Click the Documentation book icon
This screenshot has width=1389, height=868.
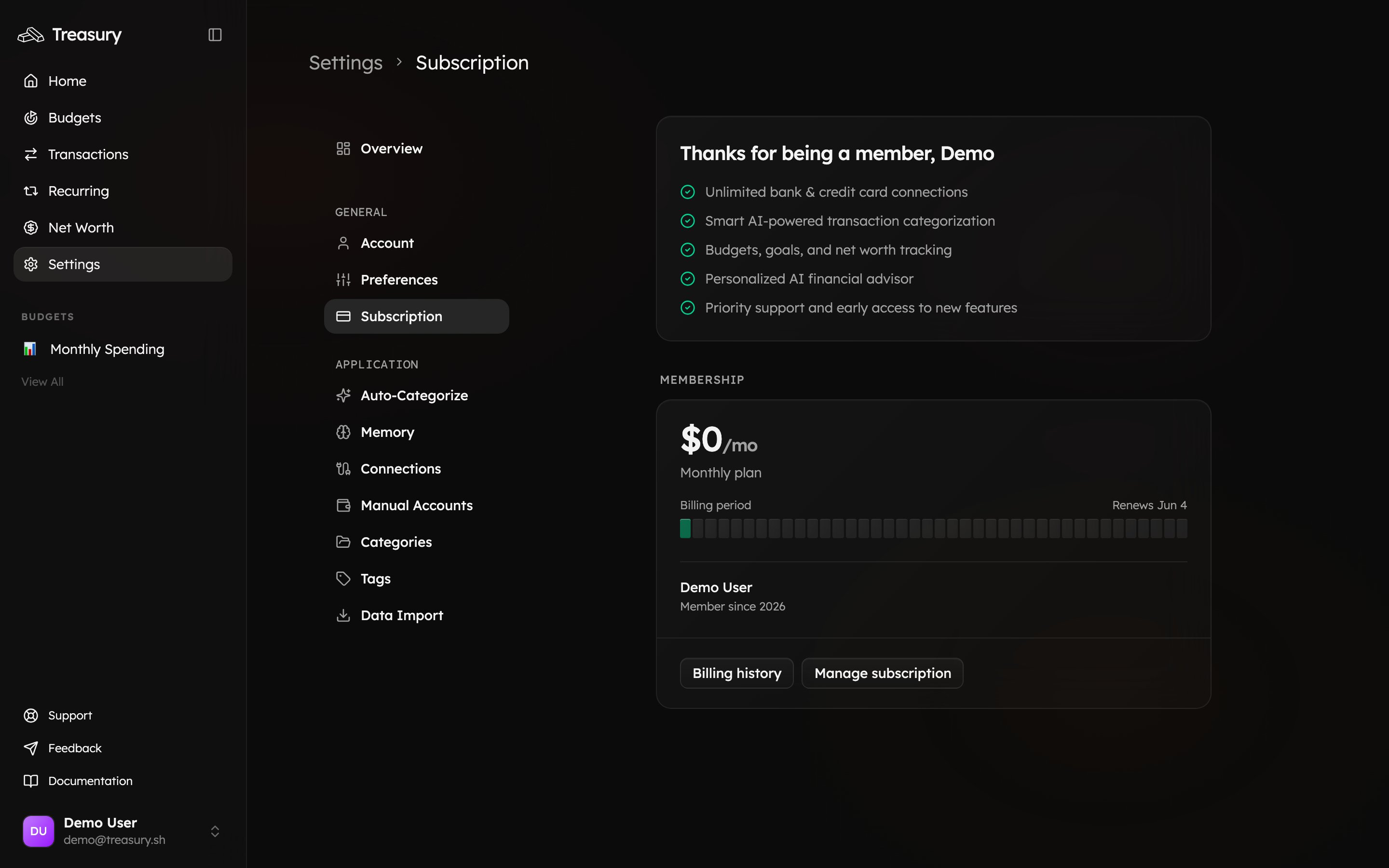click(x=31, y=781)
